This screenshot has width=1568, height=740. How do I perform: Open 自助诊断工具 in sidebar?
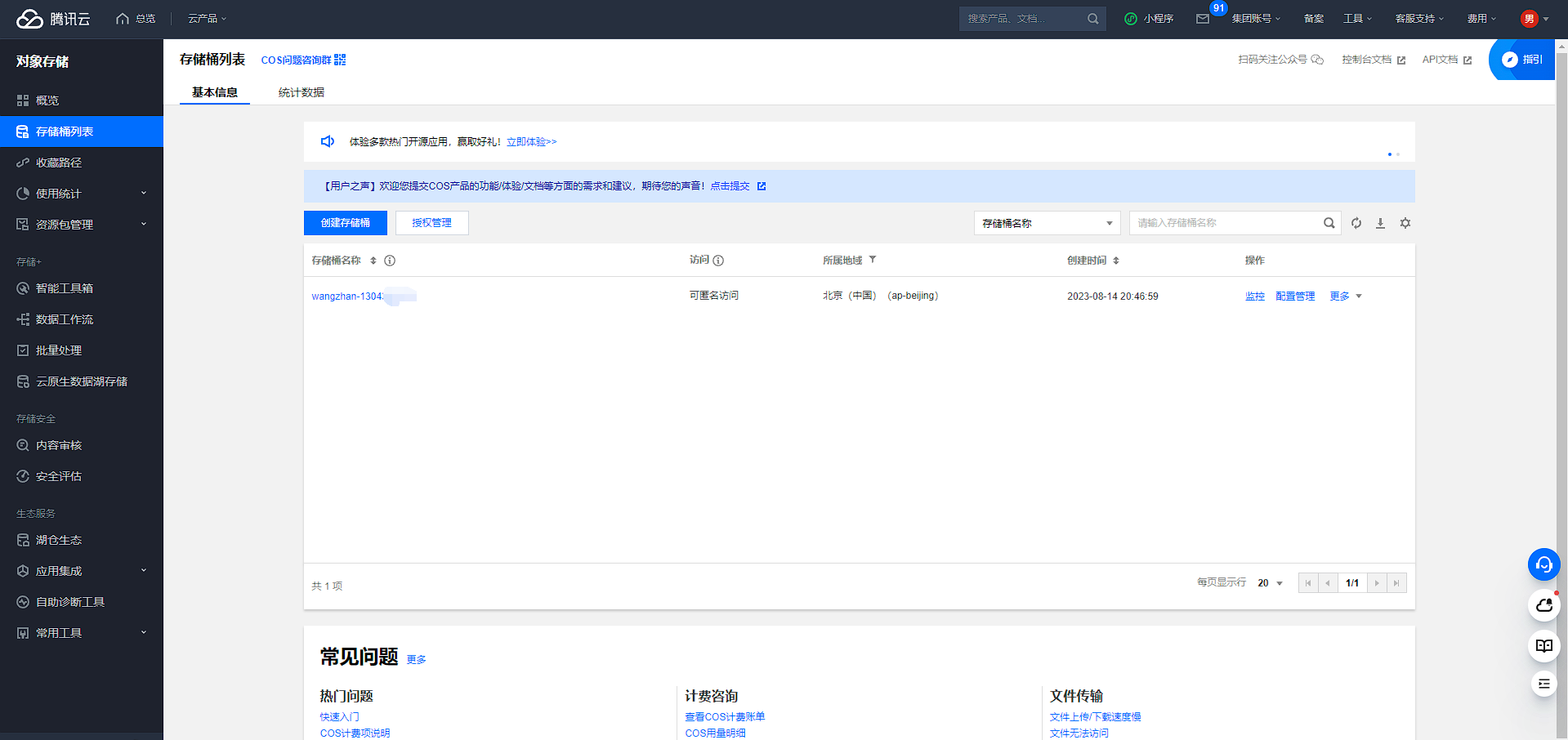tap(82, 602)
